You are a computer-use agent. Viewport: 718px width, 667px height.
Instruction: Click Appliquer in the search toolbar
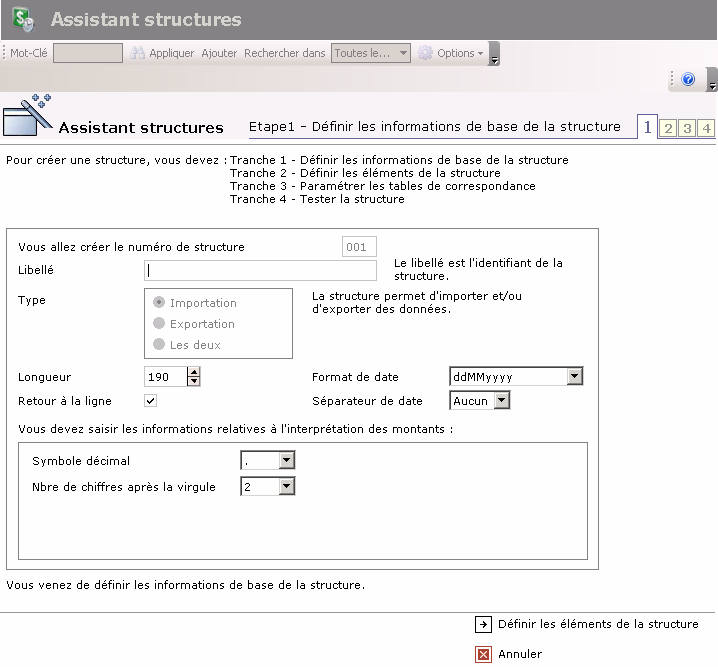click(x=172, y=54)
